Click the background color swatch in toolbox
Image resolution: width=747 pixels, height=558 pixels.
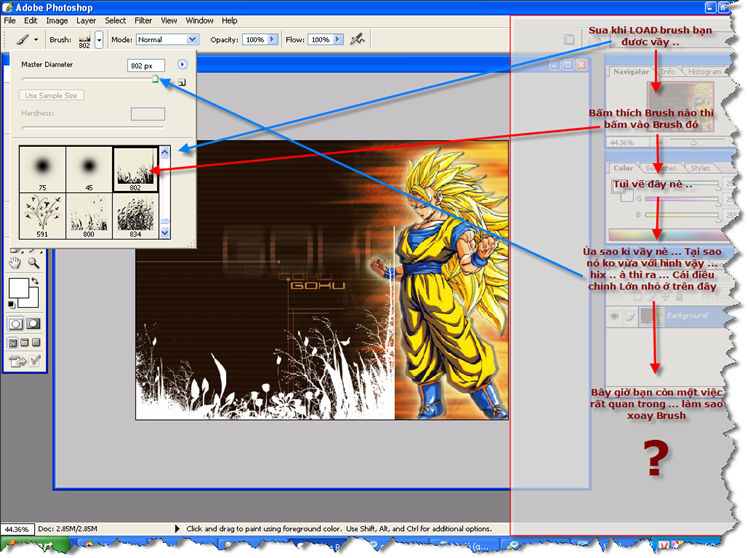click(x=33, y=301)
